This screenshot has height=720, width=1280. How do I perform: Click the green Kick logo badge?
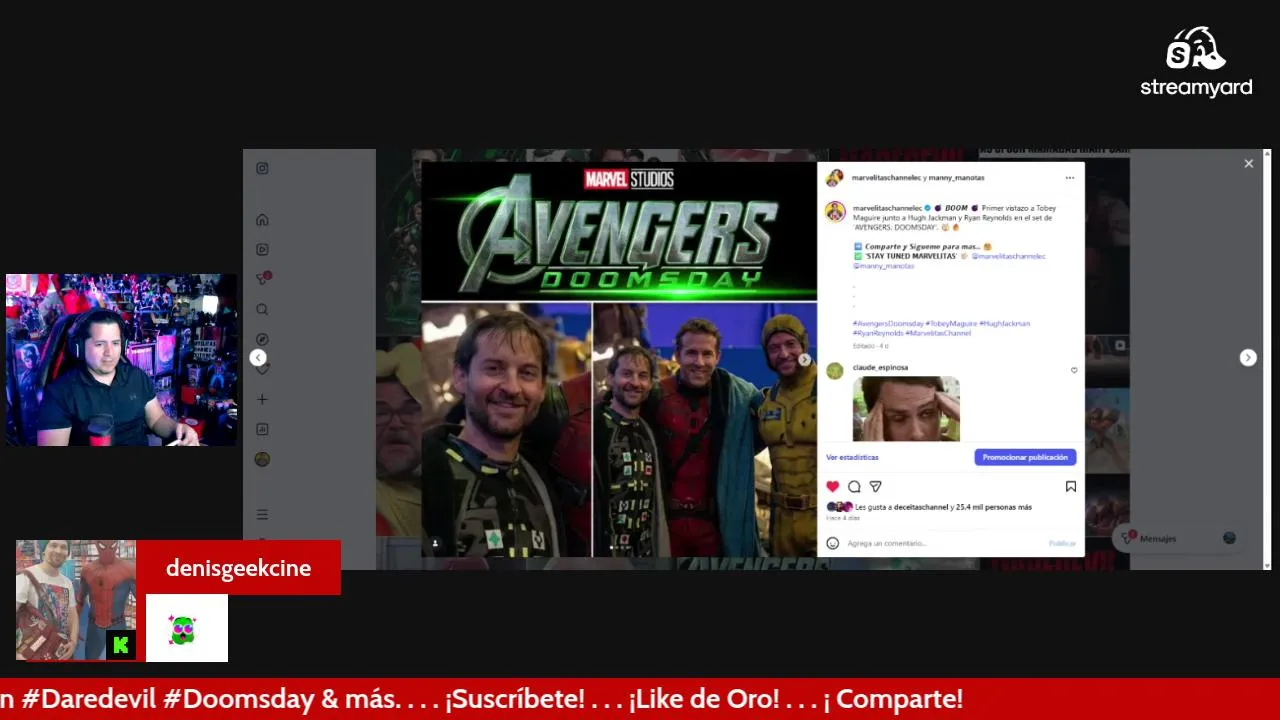(x=121, y=645)
